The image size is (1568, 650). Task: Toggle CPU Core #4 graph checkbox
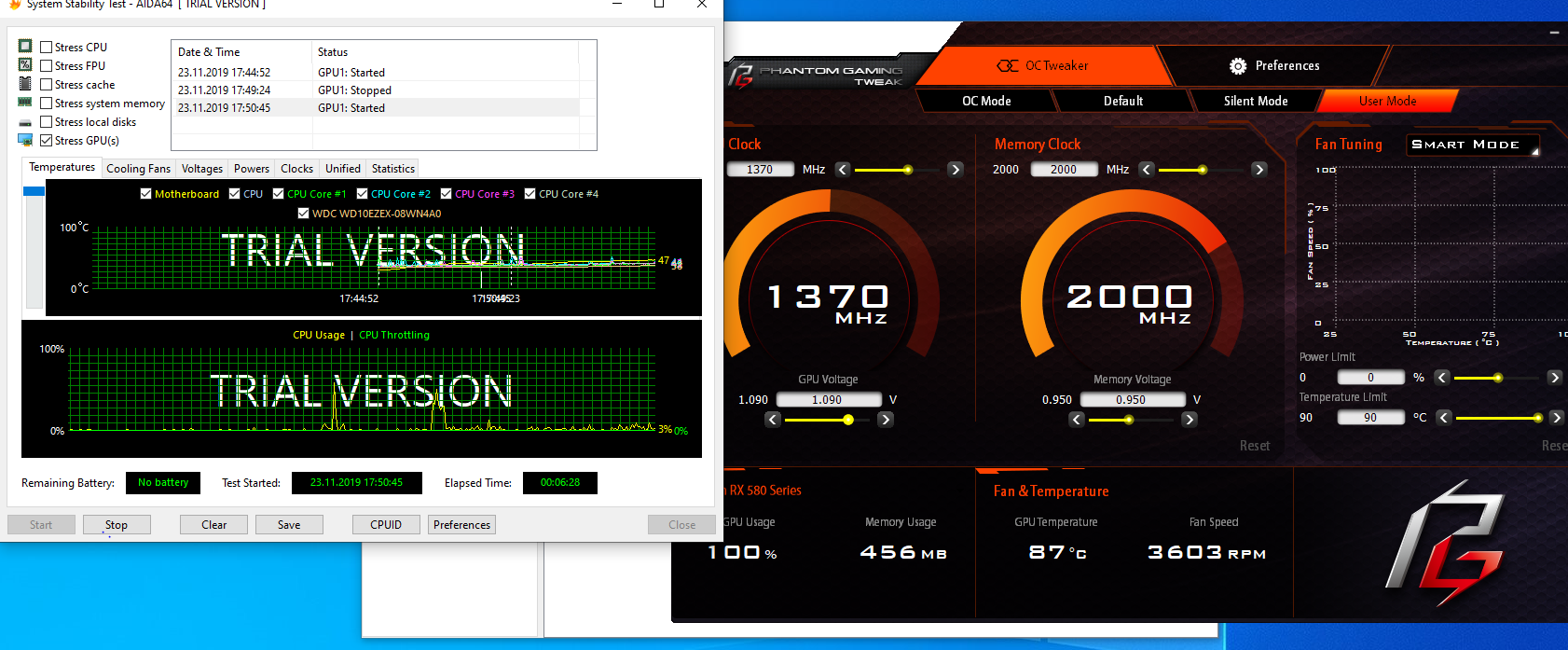[x=530, y=193]
